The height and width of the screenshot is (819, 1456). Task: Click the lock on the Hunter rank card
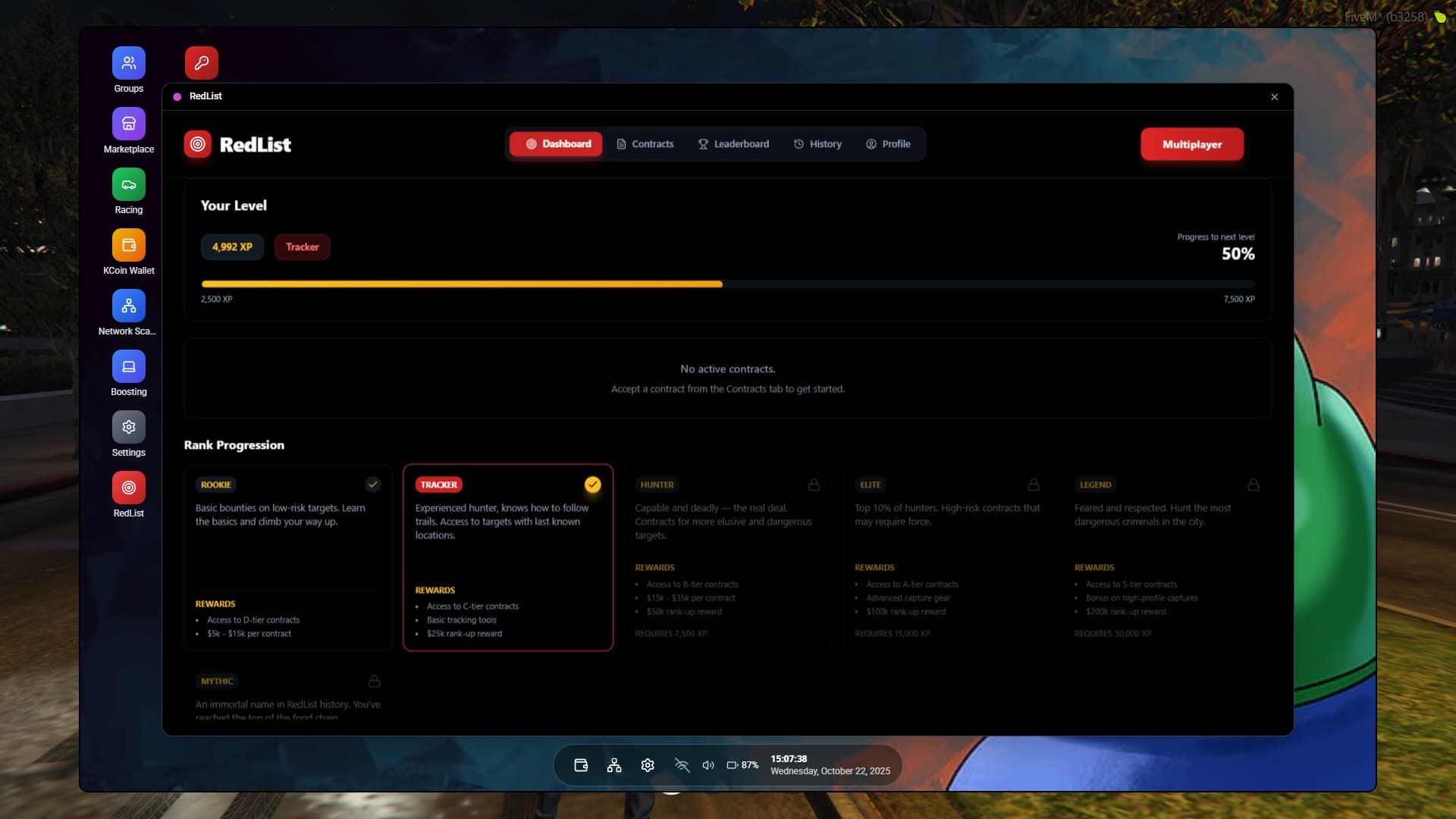(814, 484)
